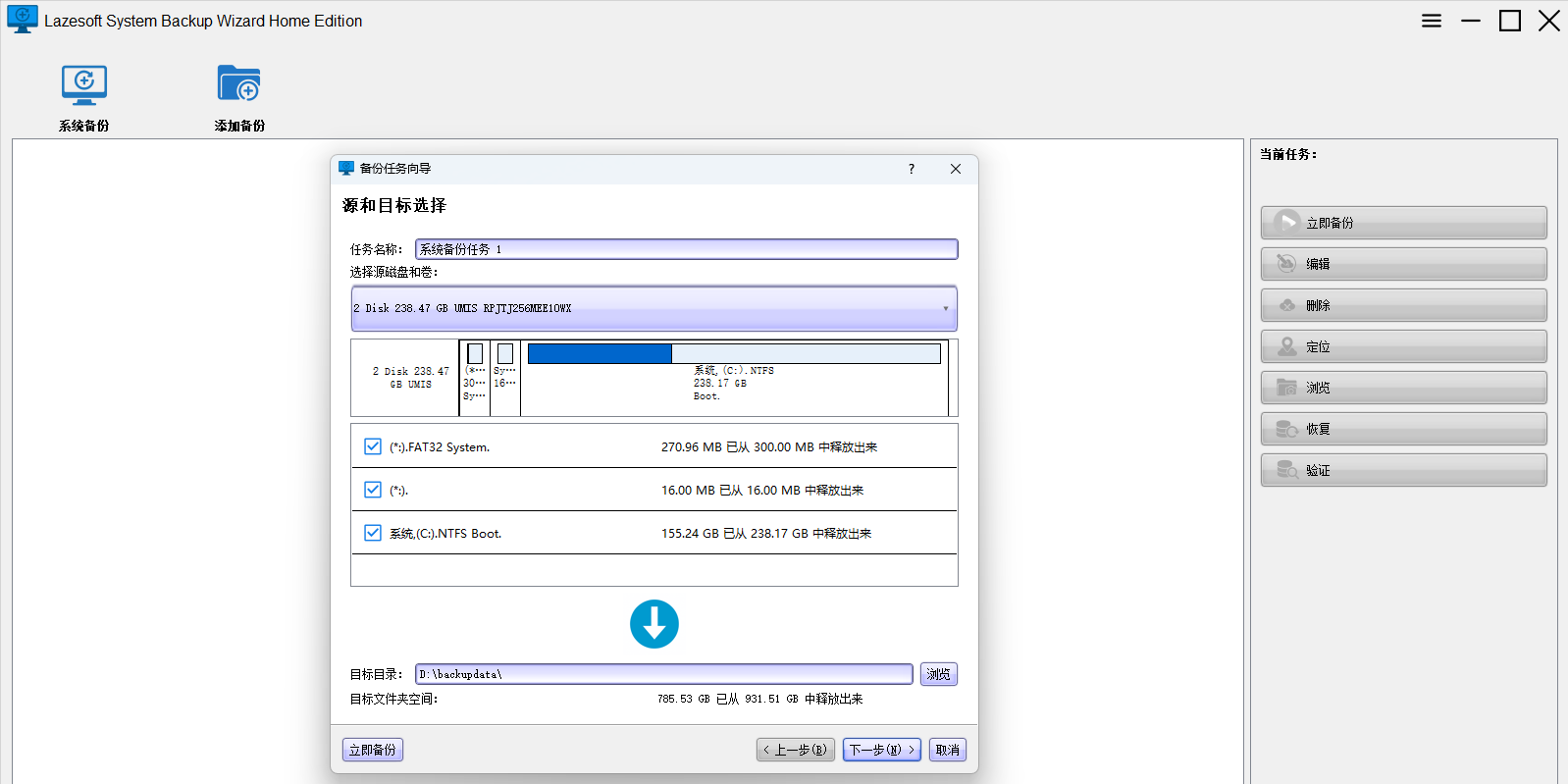Click the 验证 verify task button
Screen dimensions: 1568x784
click(1403, 470)
